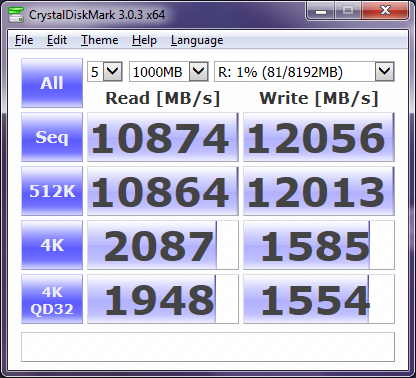
Task: Start the 4K benchmark test
Action: (x=52, y=245)
